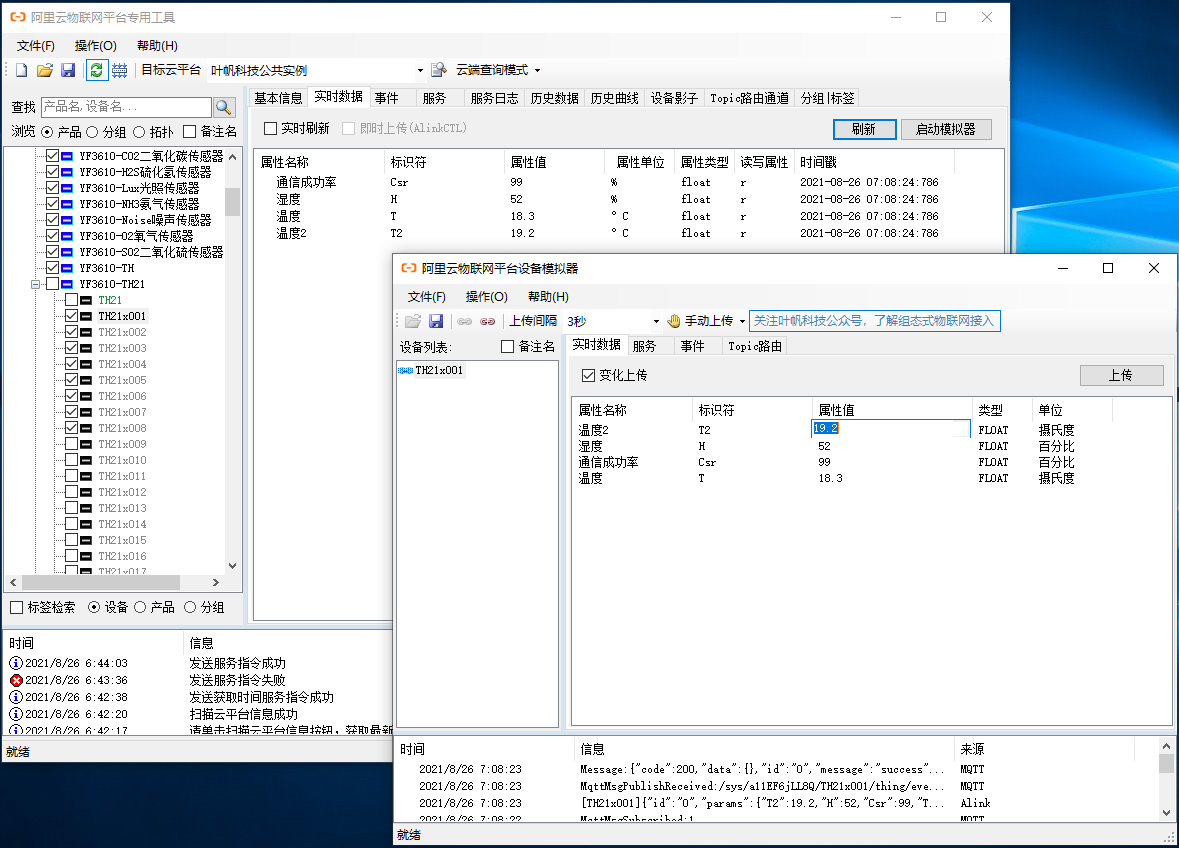Open the 目标云平台 dropdown
This screenshot has width=1179, height=848.
[x=420, y=71]
